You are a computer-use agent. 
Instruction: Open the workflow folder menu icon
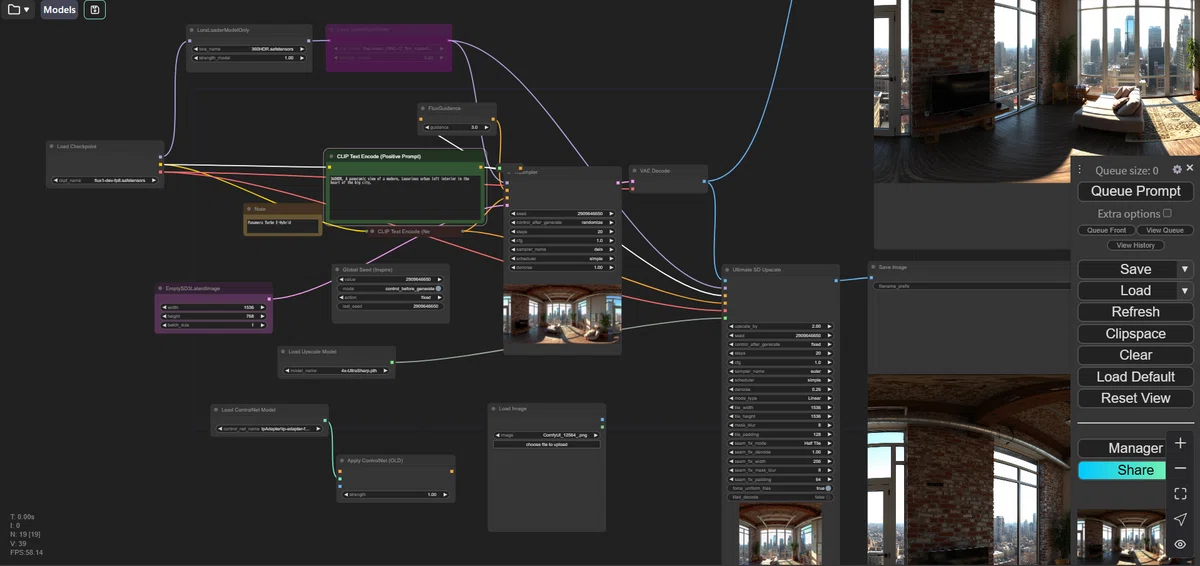18,10
